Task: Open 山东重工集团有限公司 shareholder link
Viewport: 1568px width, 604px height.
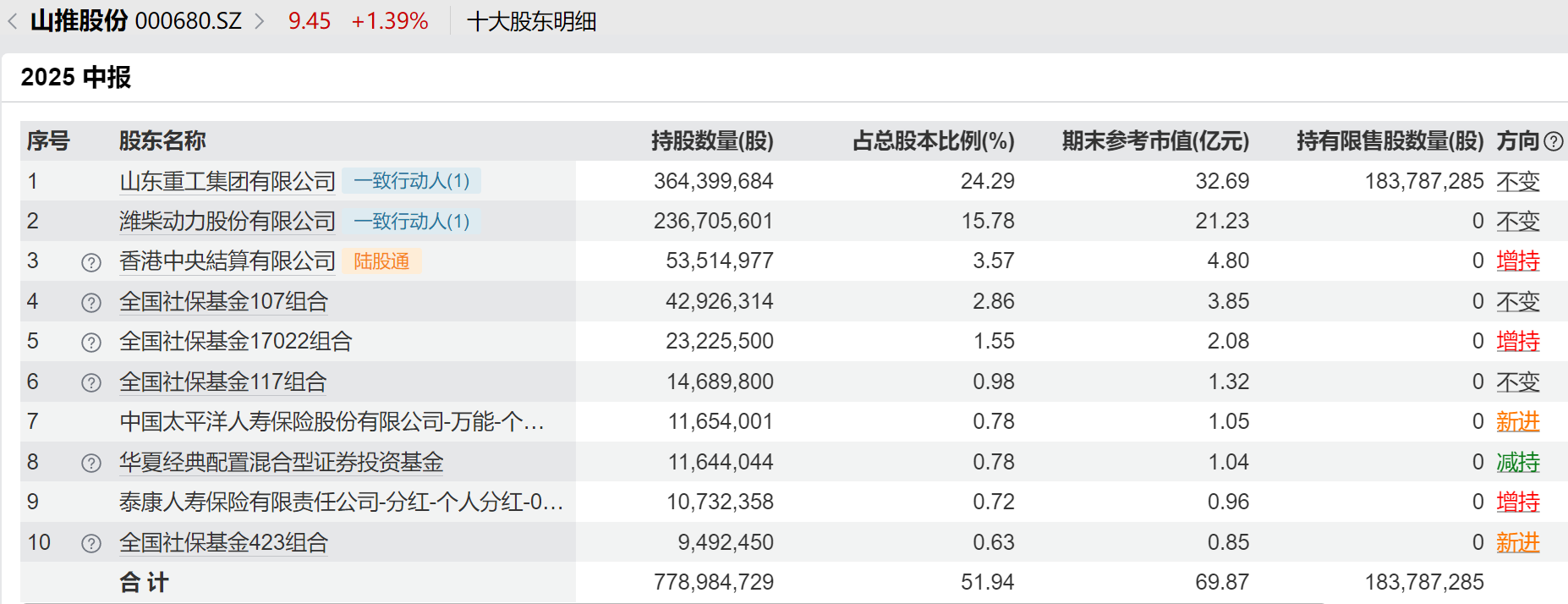Action: tap(228, 181)
